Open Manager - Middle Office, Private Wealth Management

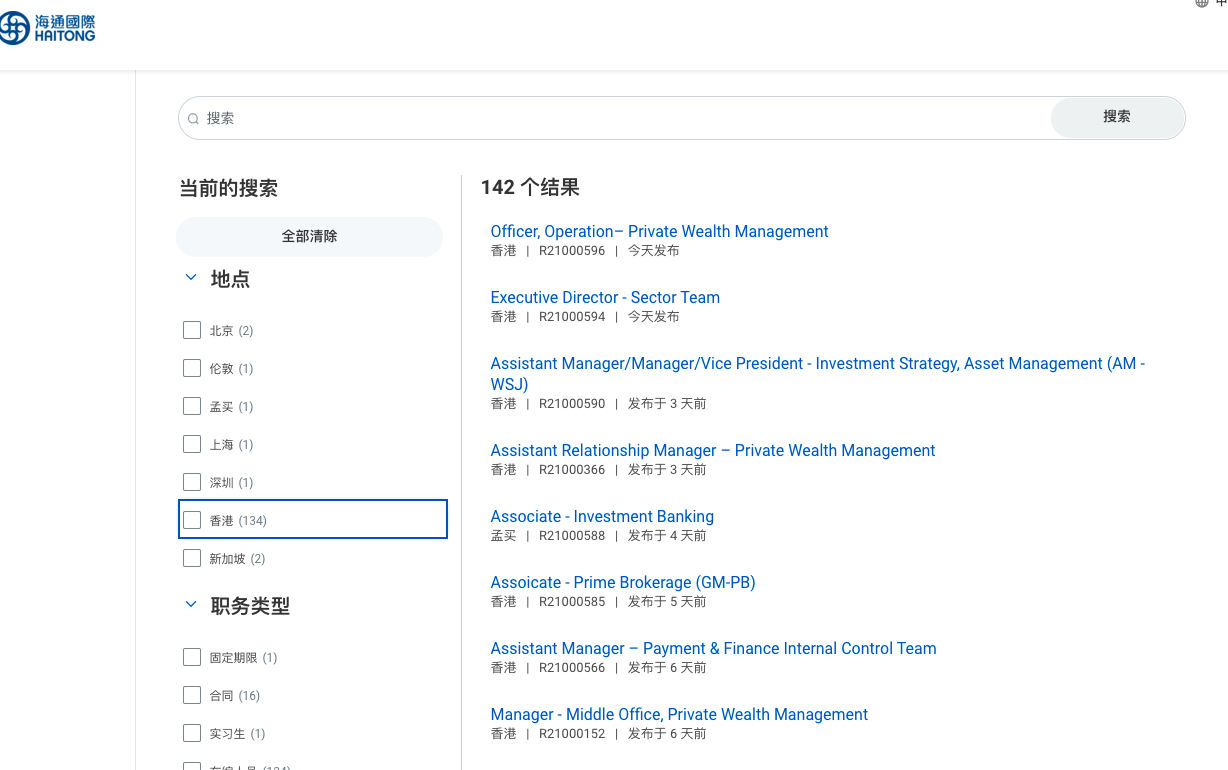click(x=679, y=715)
